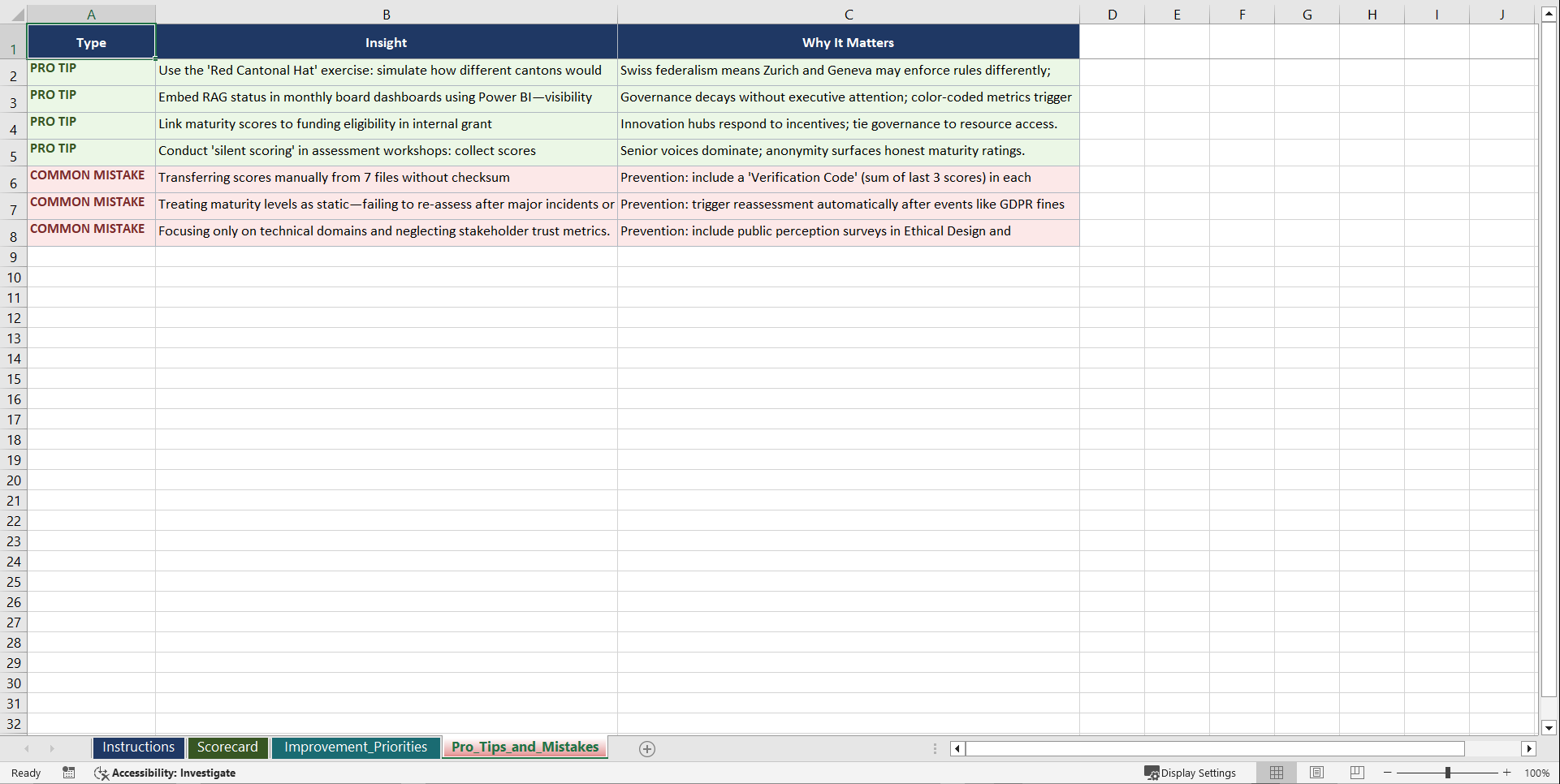Open the Improvement_Priorities sheet tab
1560x784 pixels.
click(x=356, y=747)
